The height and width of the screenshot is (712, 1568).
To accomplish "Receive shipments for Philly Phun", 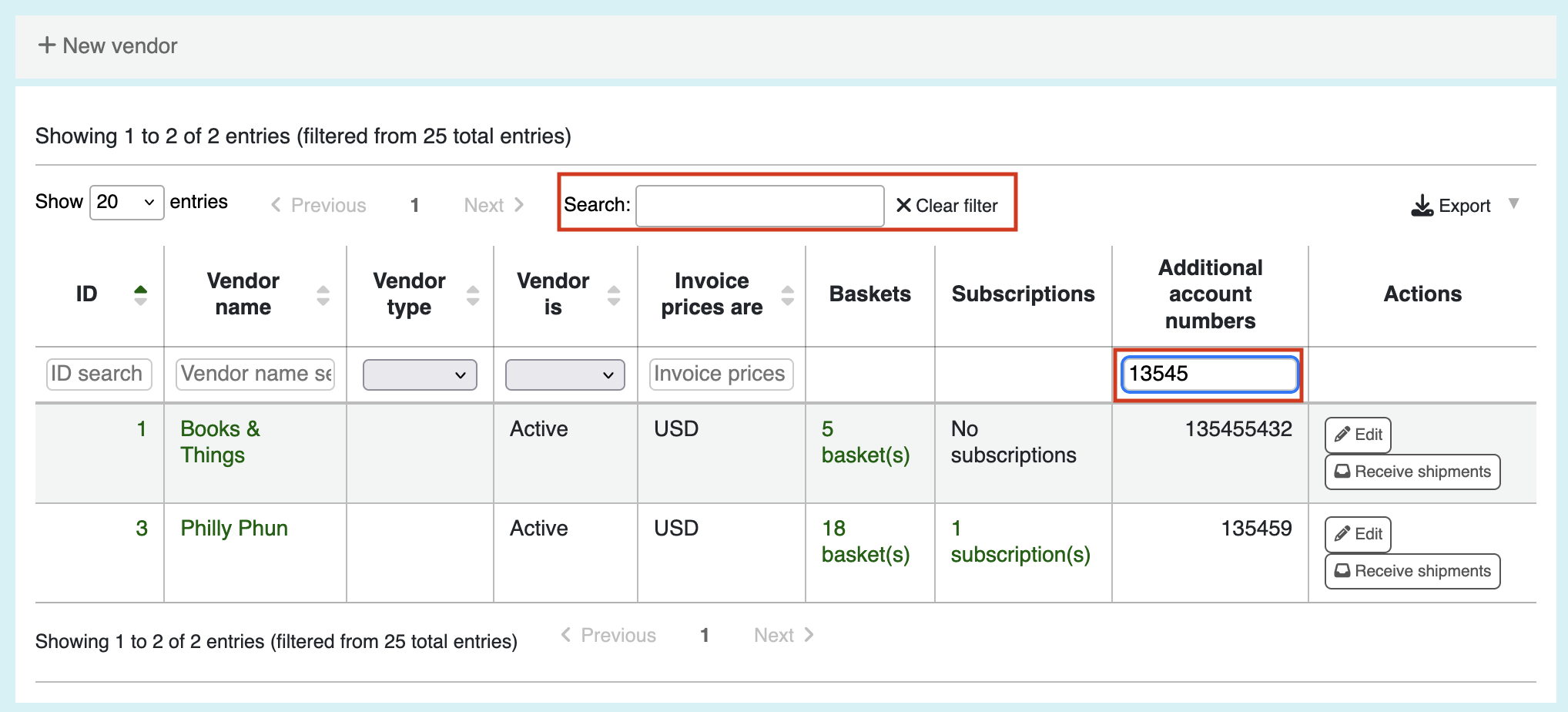I will click(x=1412, y=571).
